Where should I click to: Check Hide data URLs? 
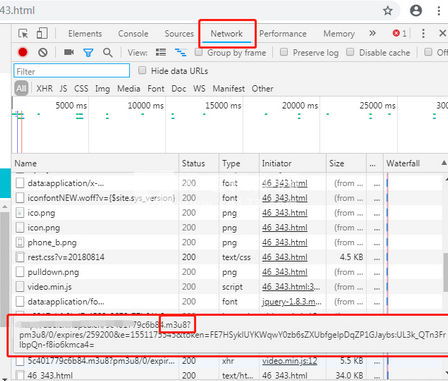tap(142, 70)
